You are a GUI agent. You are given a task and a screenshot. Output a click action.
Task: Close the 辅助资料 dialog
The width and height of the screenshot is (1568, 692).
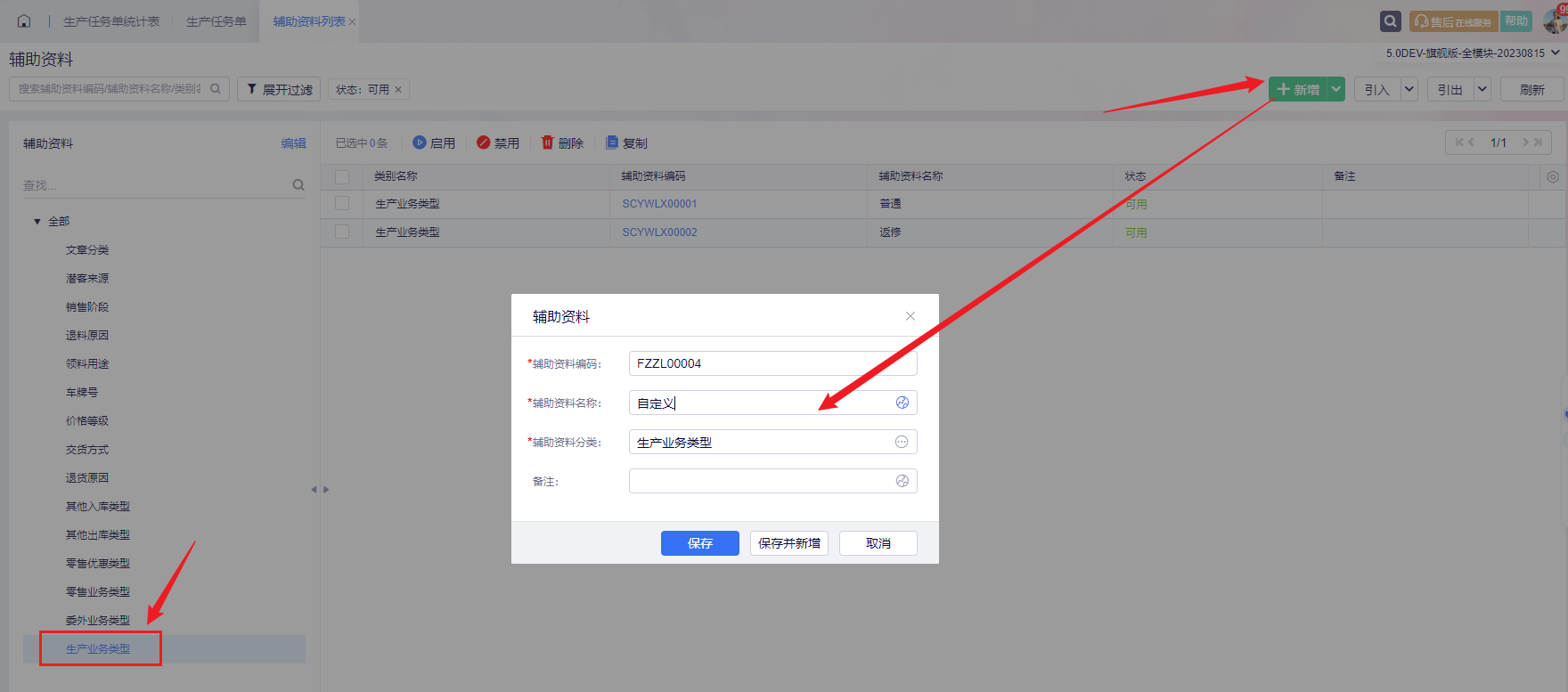pos(910,316)
